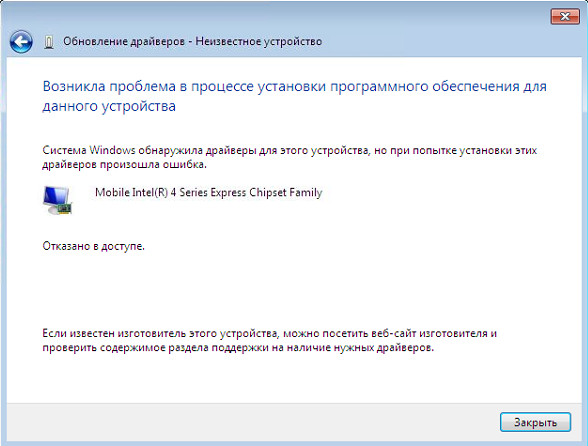Click the word 'Windows' in the description
This screenshot has width=588, height=446.
(112, 150)
